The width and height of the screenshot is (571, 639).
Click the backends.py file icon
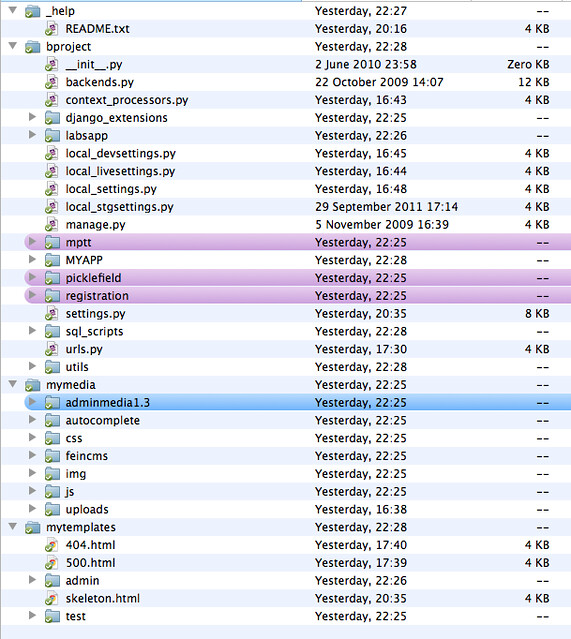click(52, 82)
